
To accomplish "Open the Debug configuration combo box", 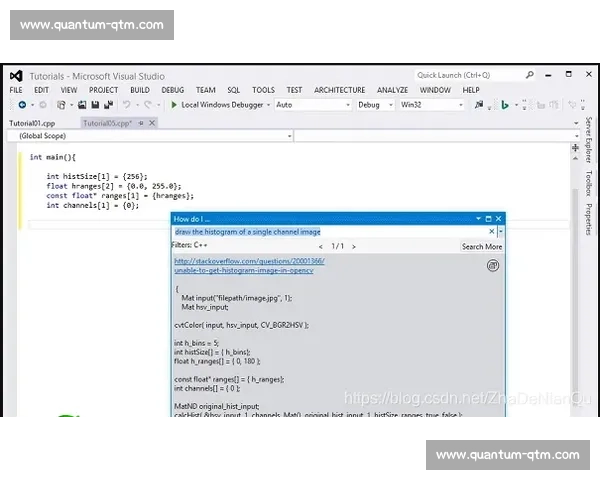I will [x=375, y=104].
